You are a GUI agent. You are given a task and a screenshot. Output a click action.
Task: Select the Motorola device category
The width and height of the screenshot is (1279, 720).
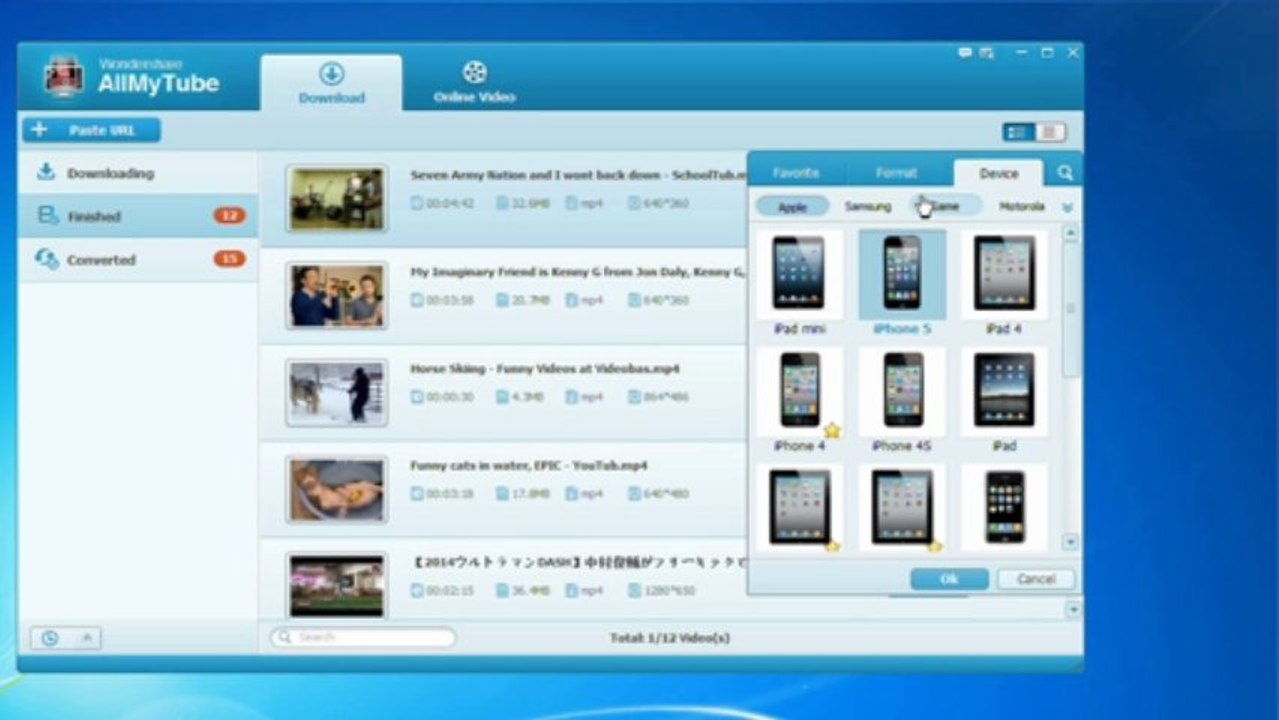point(1022,206)
